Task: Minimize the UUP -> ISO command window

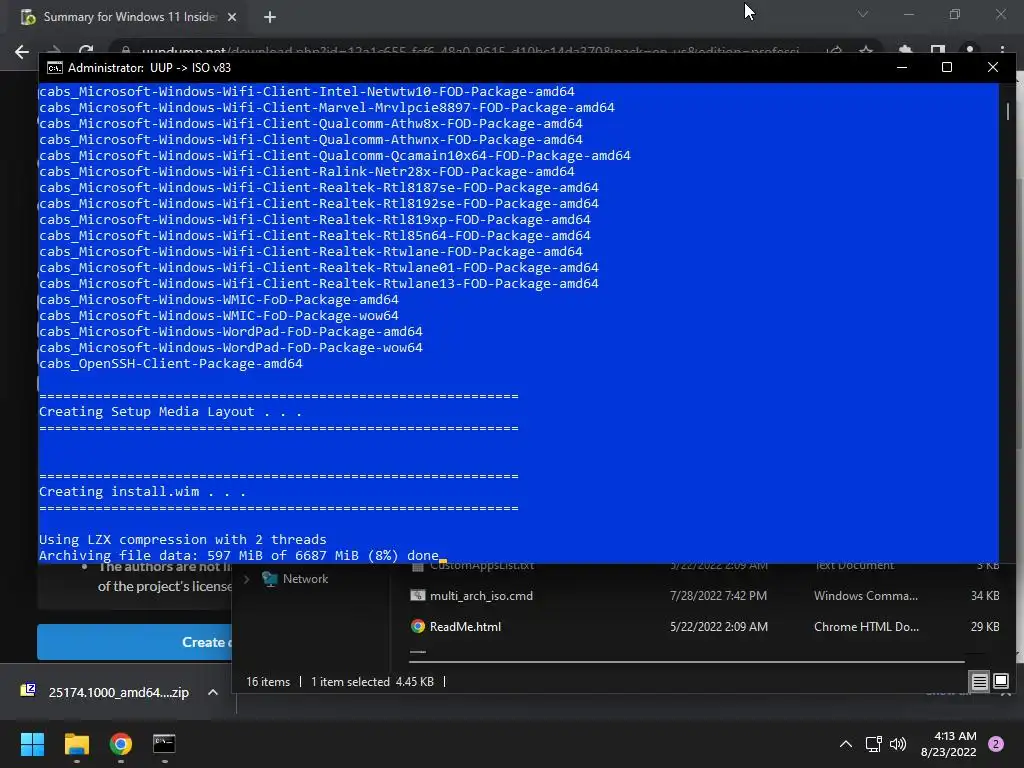Action: (902, 67)
